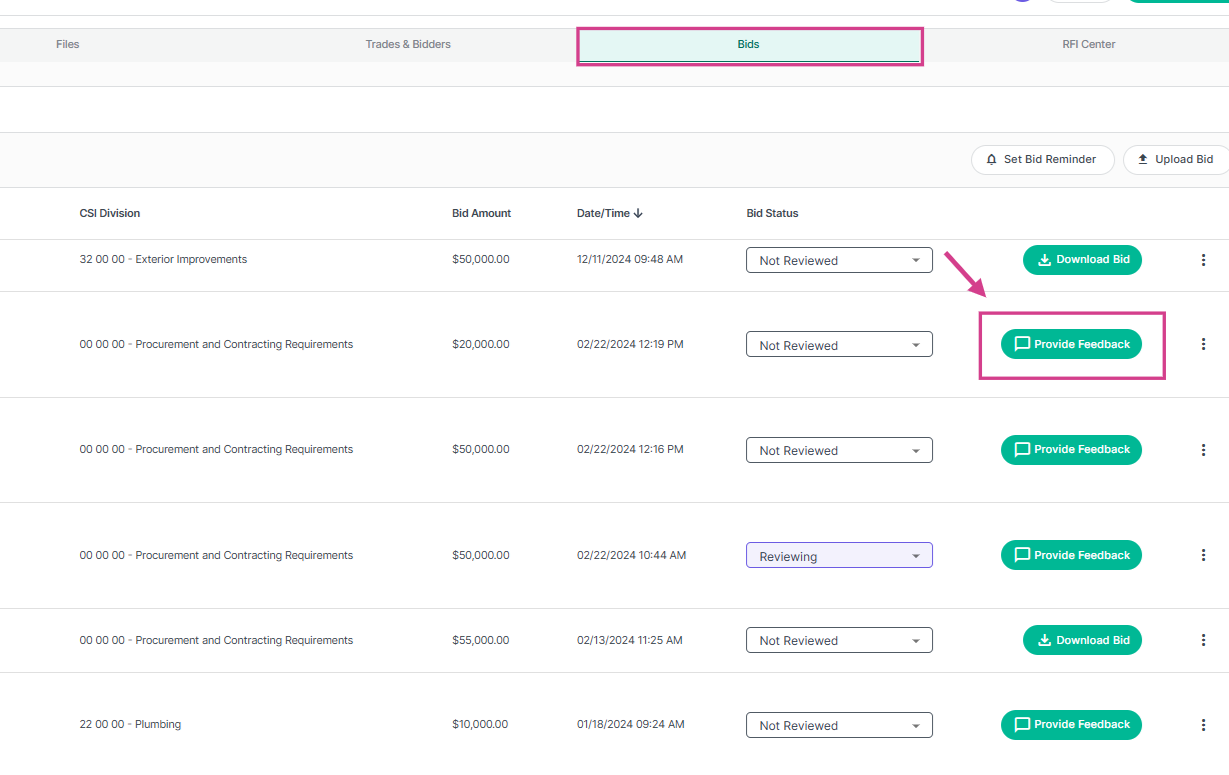
Task: Click date 01/18/2024 09:24 AM
Action: (630, 724)
